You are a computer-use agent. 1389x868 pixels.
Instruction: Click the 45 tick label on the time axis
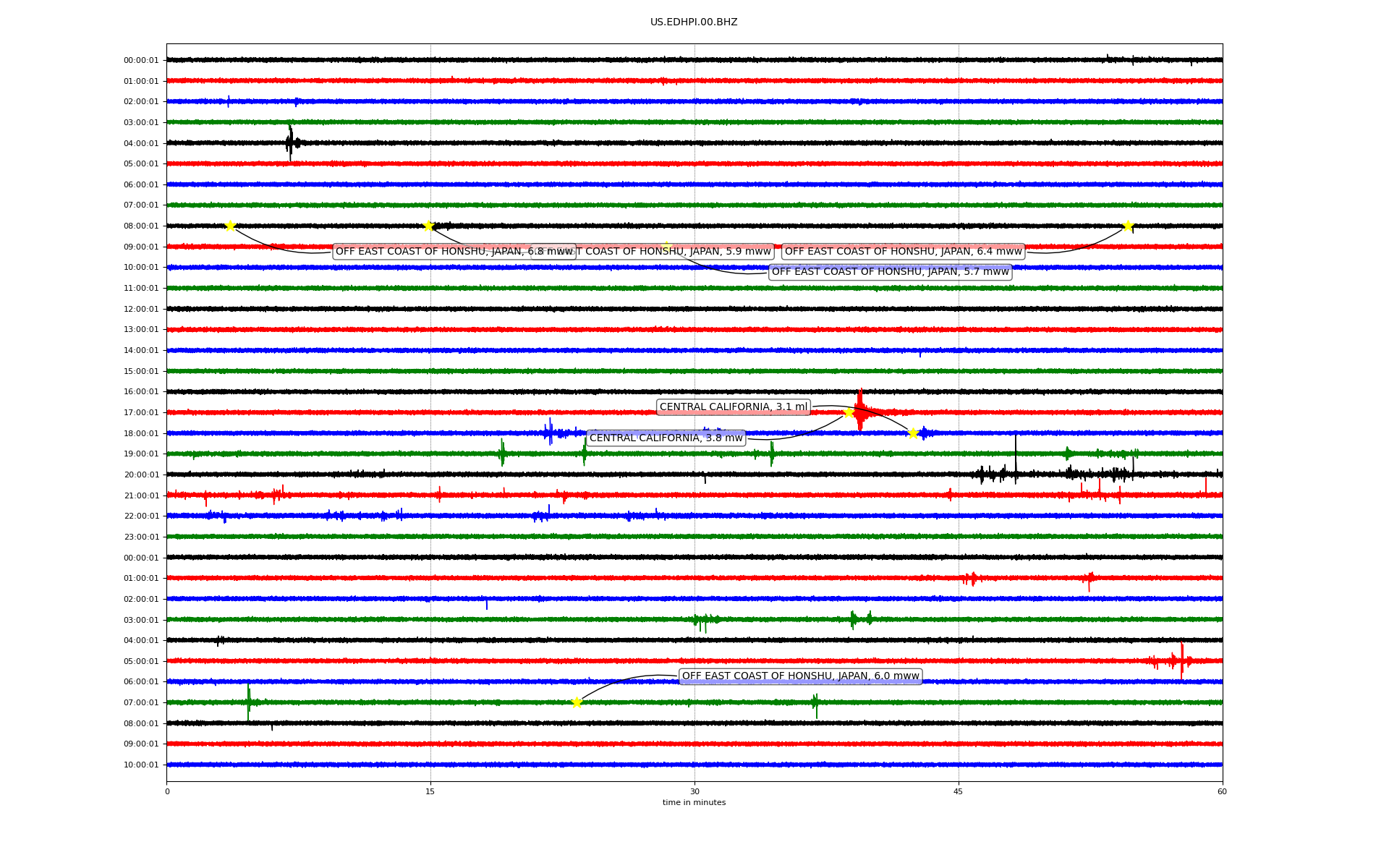click(958, 791)
